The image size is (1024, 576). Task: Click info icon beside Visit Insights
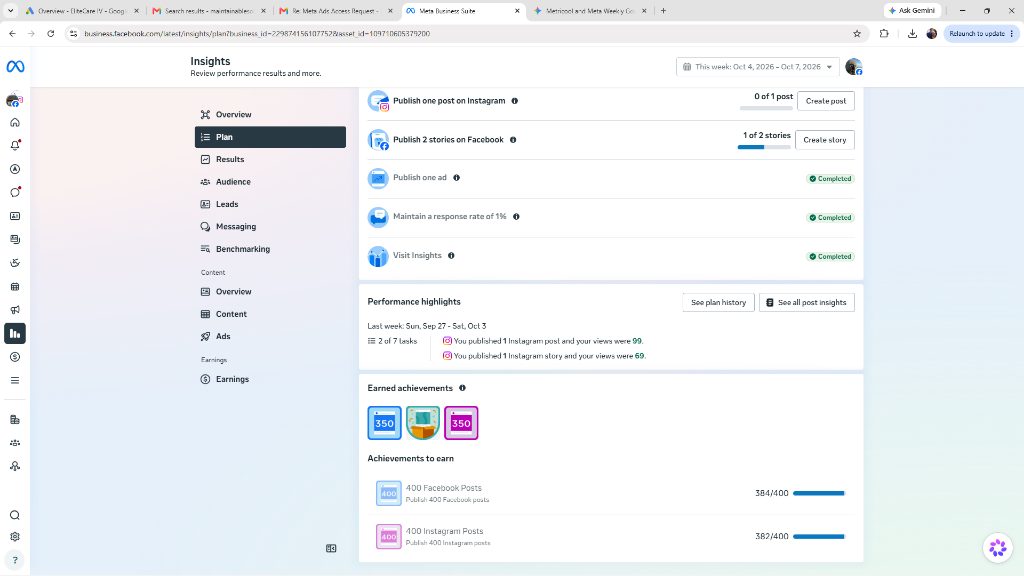click(451, 255)
